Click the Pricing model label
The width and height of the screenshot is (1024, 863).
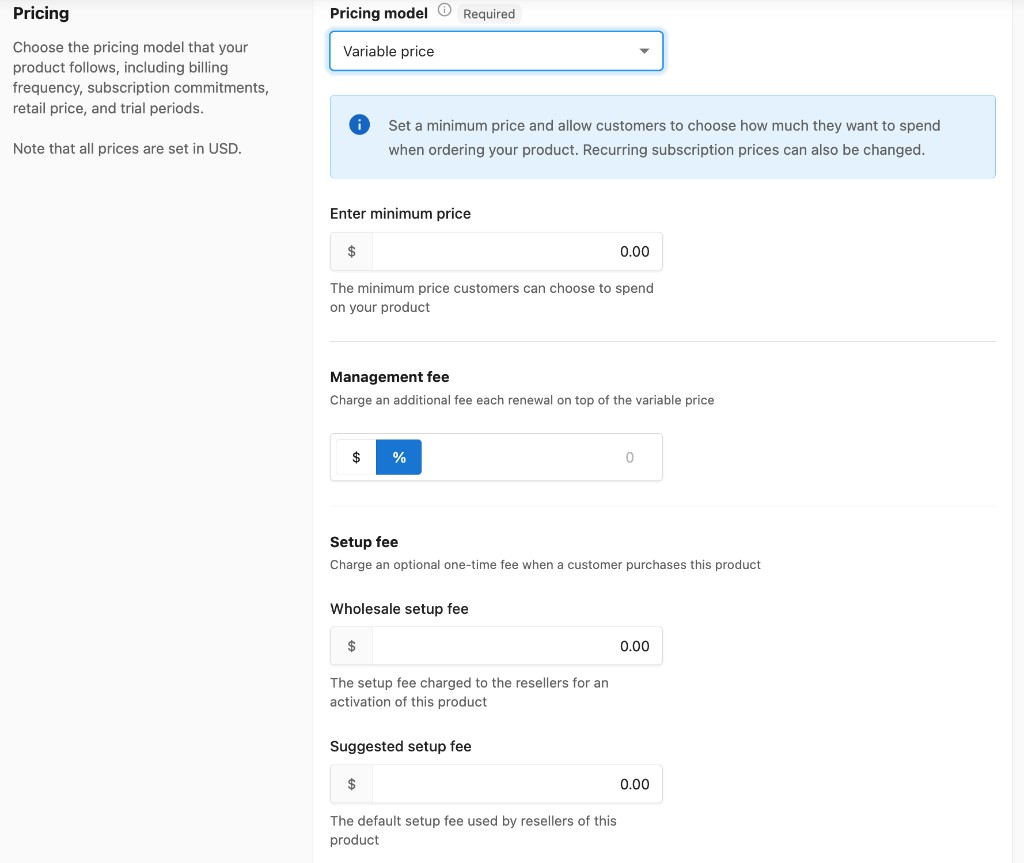[379, 13]
